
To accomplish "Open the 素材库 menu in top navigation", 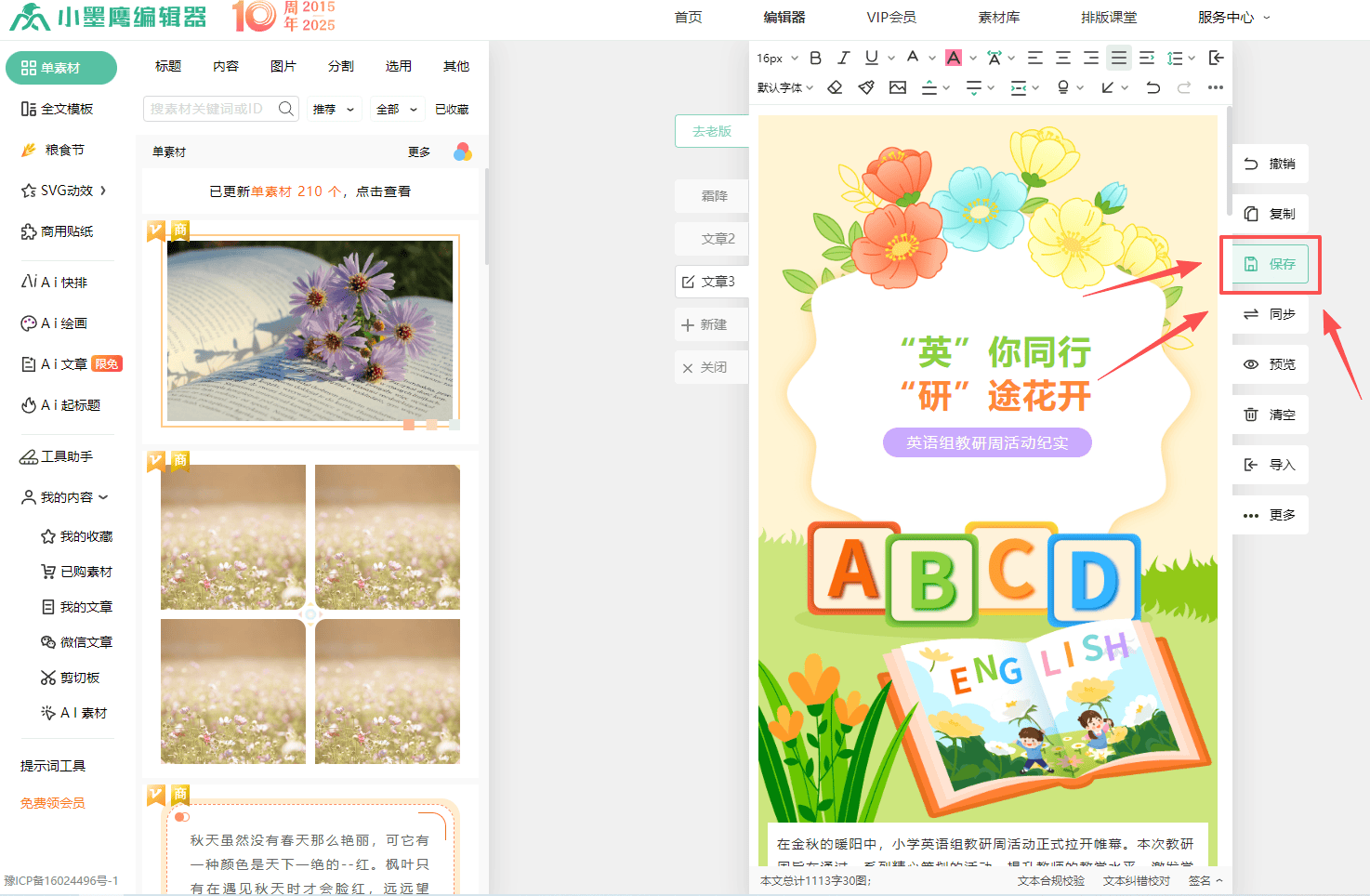I will [998, 17].
